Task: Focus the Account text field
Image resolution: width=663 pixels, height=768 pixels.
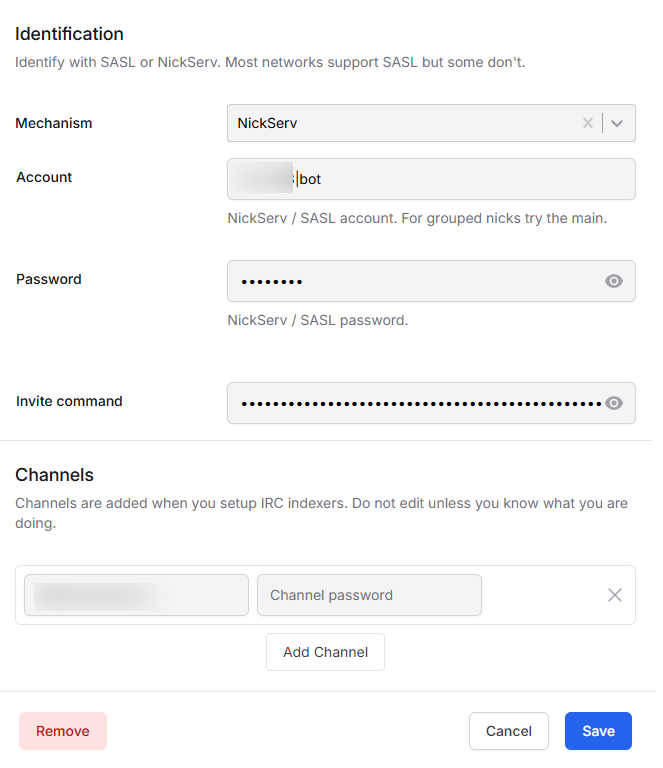Action: tap(431, 179)
